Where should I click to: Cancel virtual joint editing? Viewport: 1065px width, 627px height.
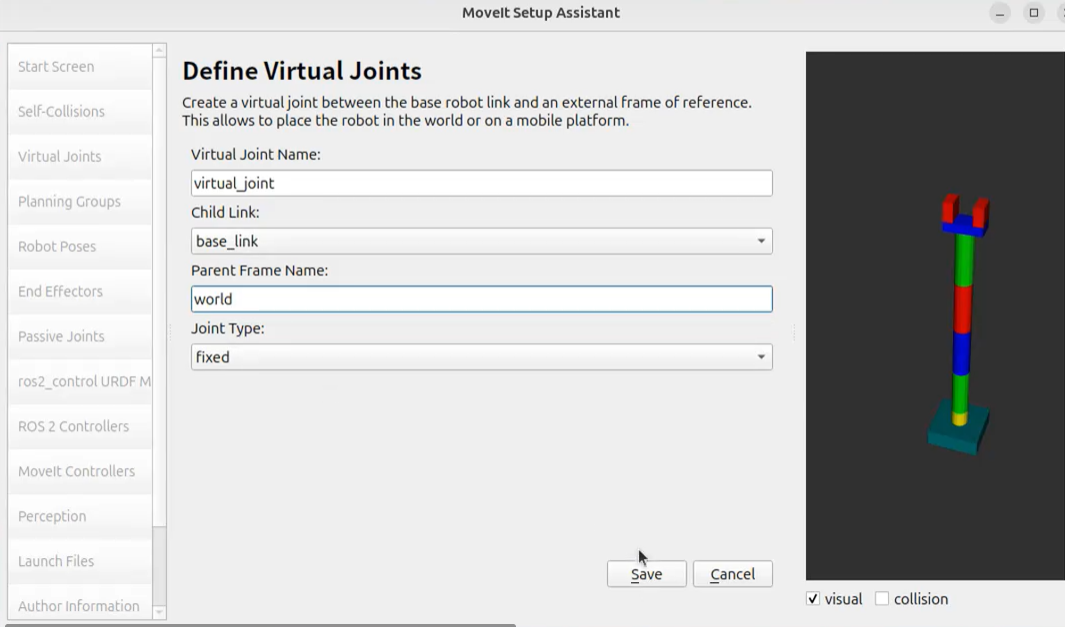pyautogui.click(x=732, y=574)
